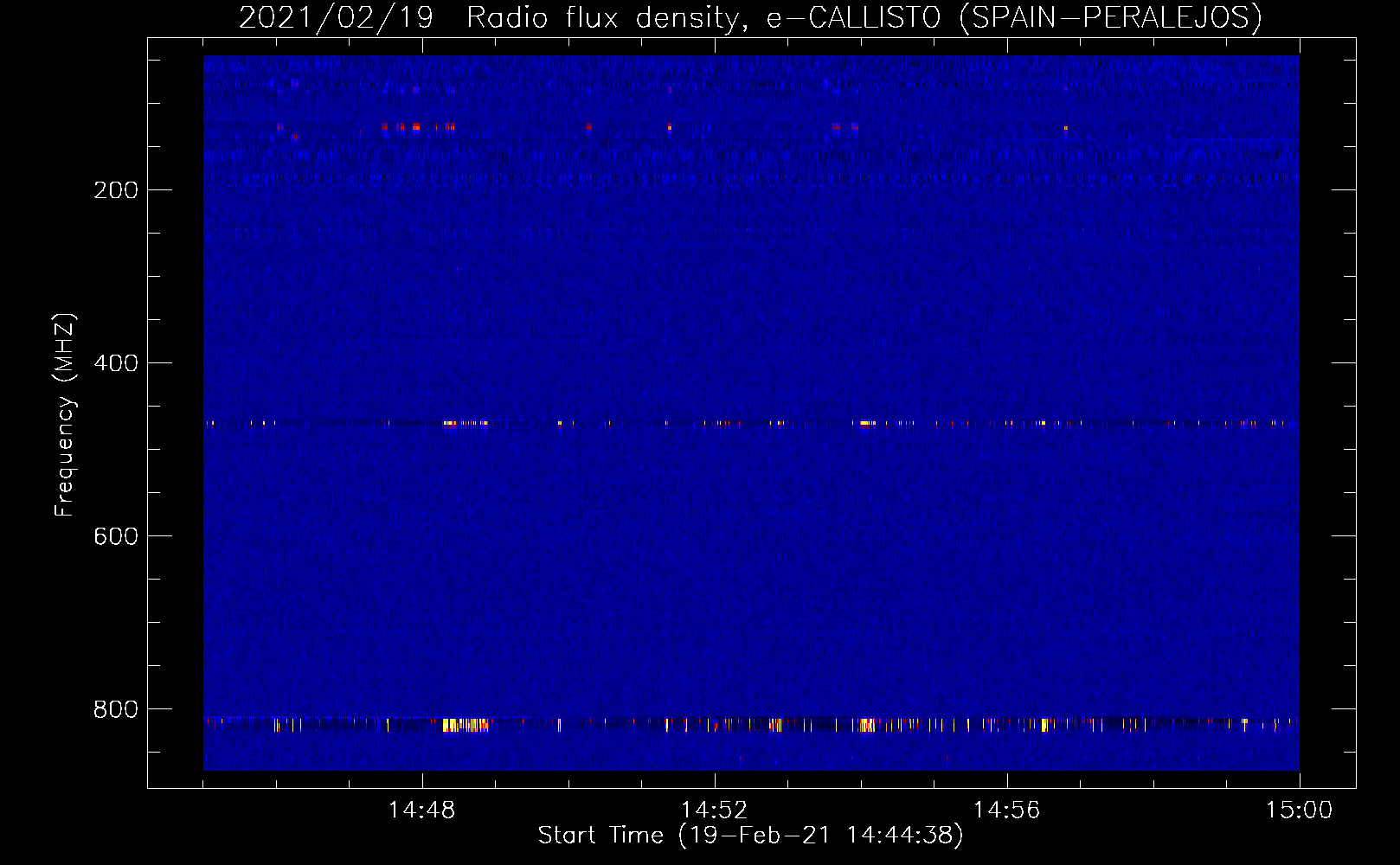Click the 14:52 time tick label
The image size is (1400, 865).
pyautogui.click(x=714, y=811)
